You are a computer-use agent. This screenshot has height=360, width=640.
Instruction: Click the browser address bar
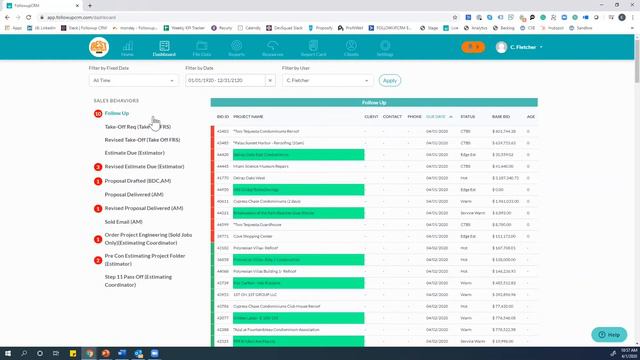click(245, 18)
